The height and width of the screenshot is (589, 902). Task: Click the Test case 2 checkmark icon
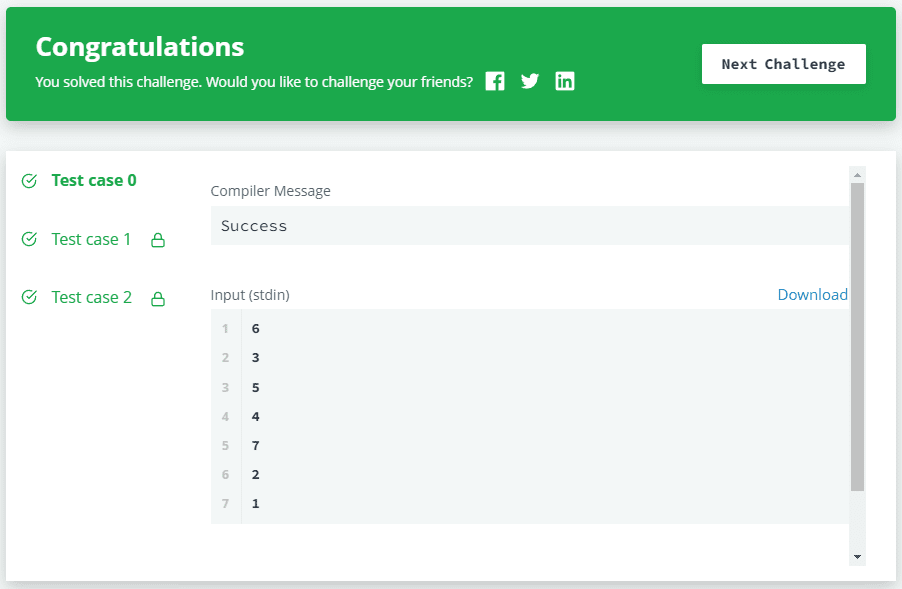(29, 297)
